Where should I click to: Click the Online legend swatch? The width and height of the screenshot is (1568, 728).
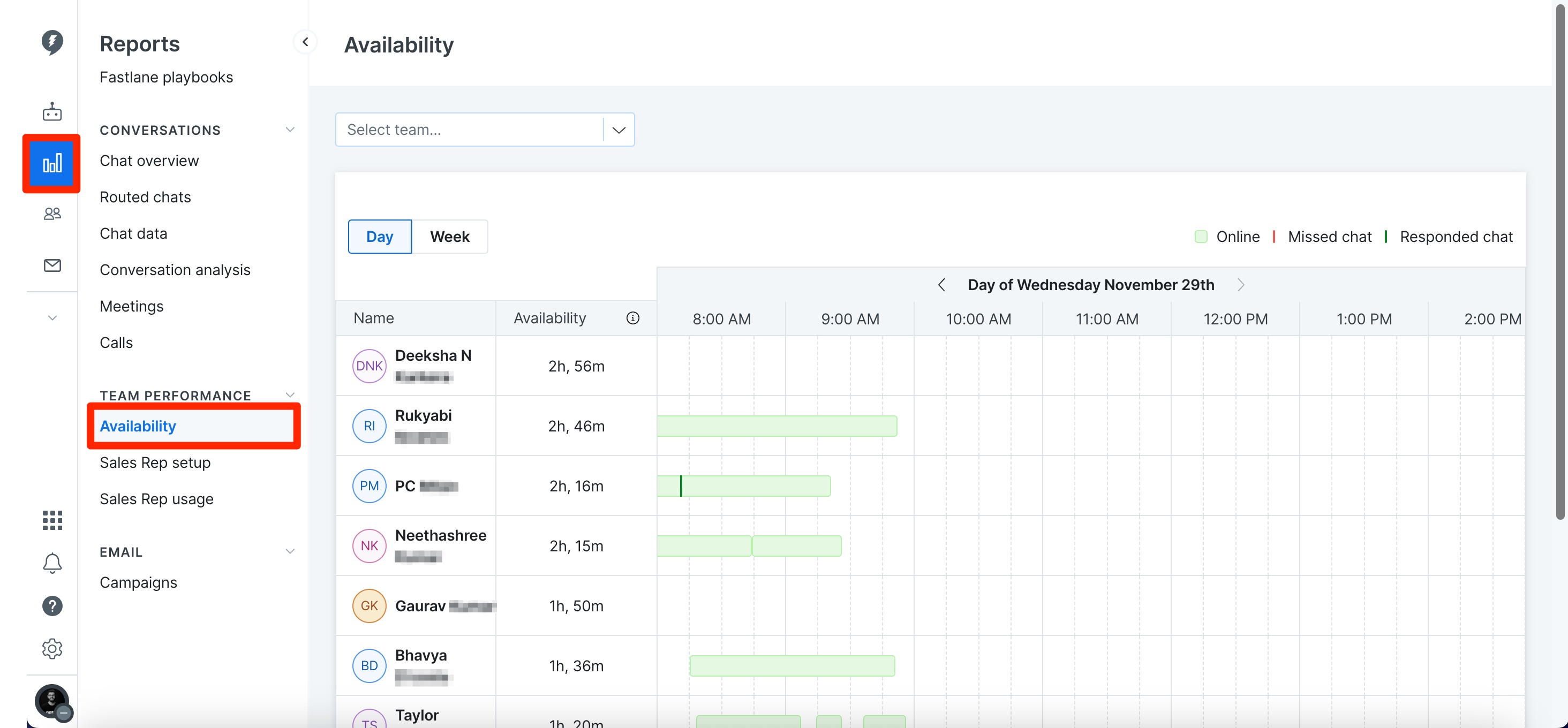pos(1201,237)
